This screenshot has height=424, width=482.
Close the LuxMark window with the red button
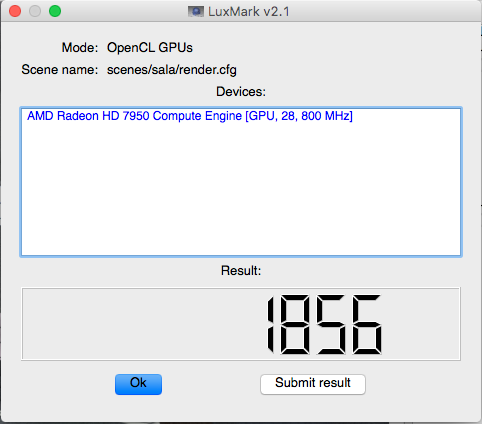pyautogui.click(x=15, y=11)
